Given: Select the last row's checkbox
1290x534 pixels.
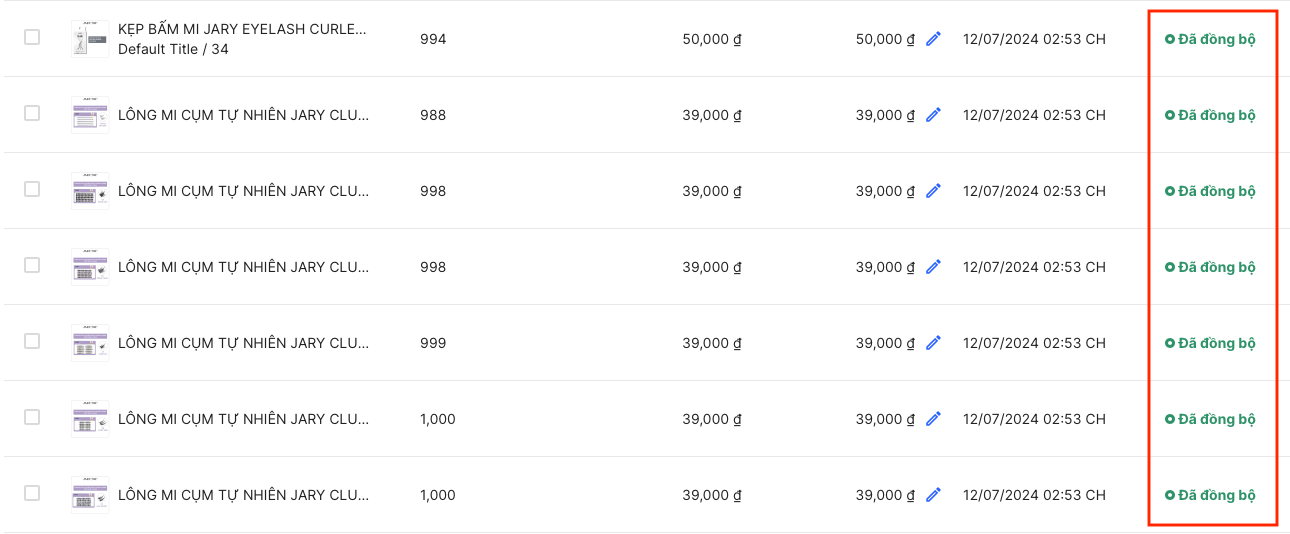Looking at the screenshot, I should pyautogui.click(x=32, y=493).
